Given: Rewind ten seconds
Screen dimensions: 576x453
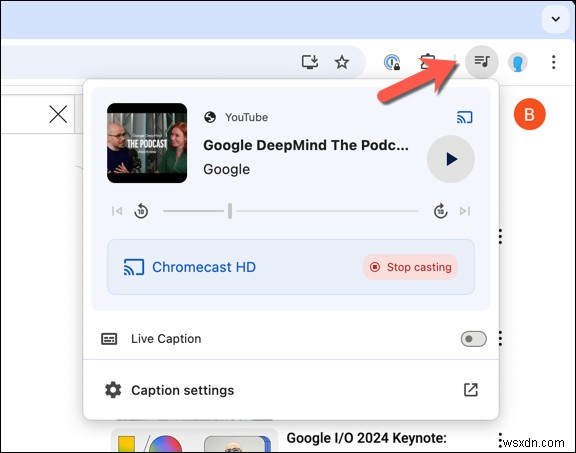Looking at the screenshot, I should click(x=141, y=211).
